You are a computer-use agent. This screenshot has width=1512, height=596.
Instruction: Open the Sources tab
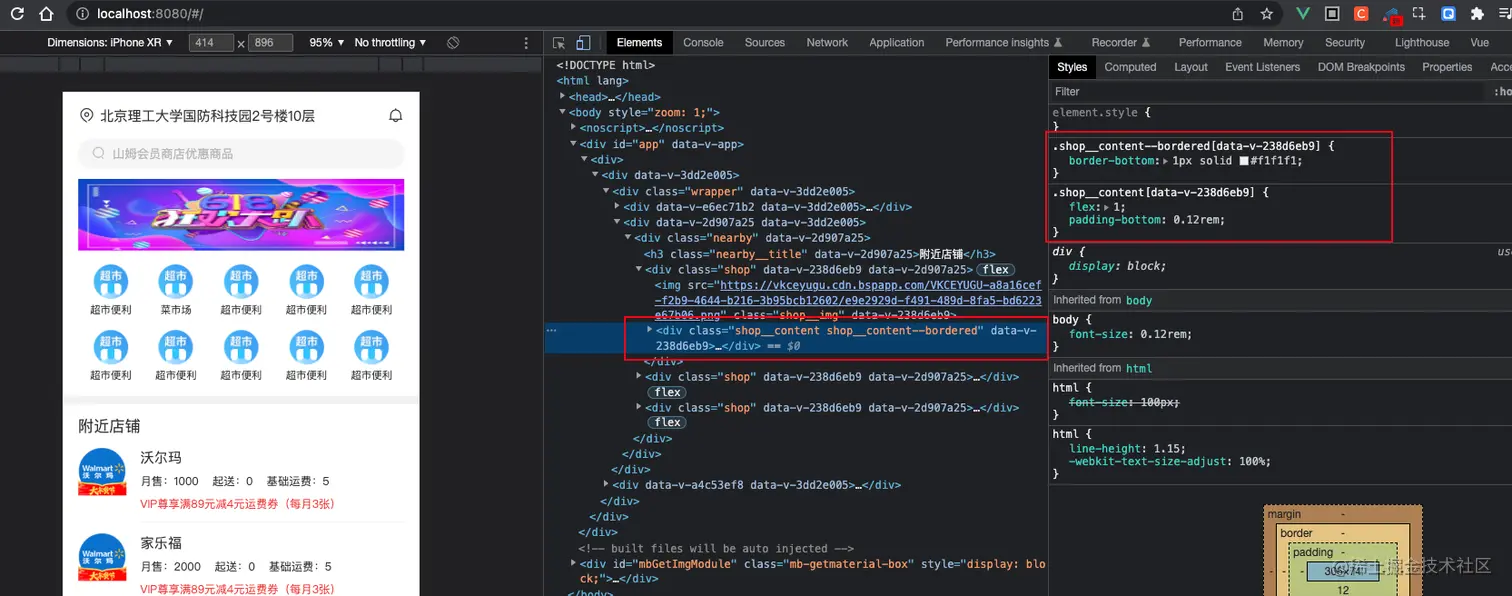coord(765,43)
